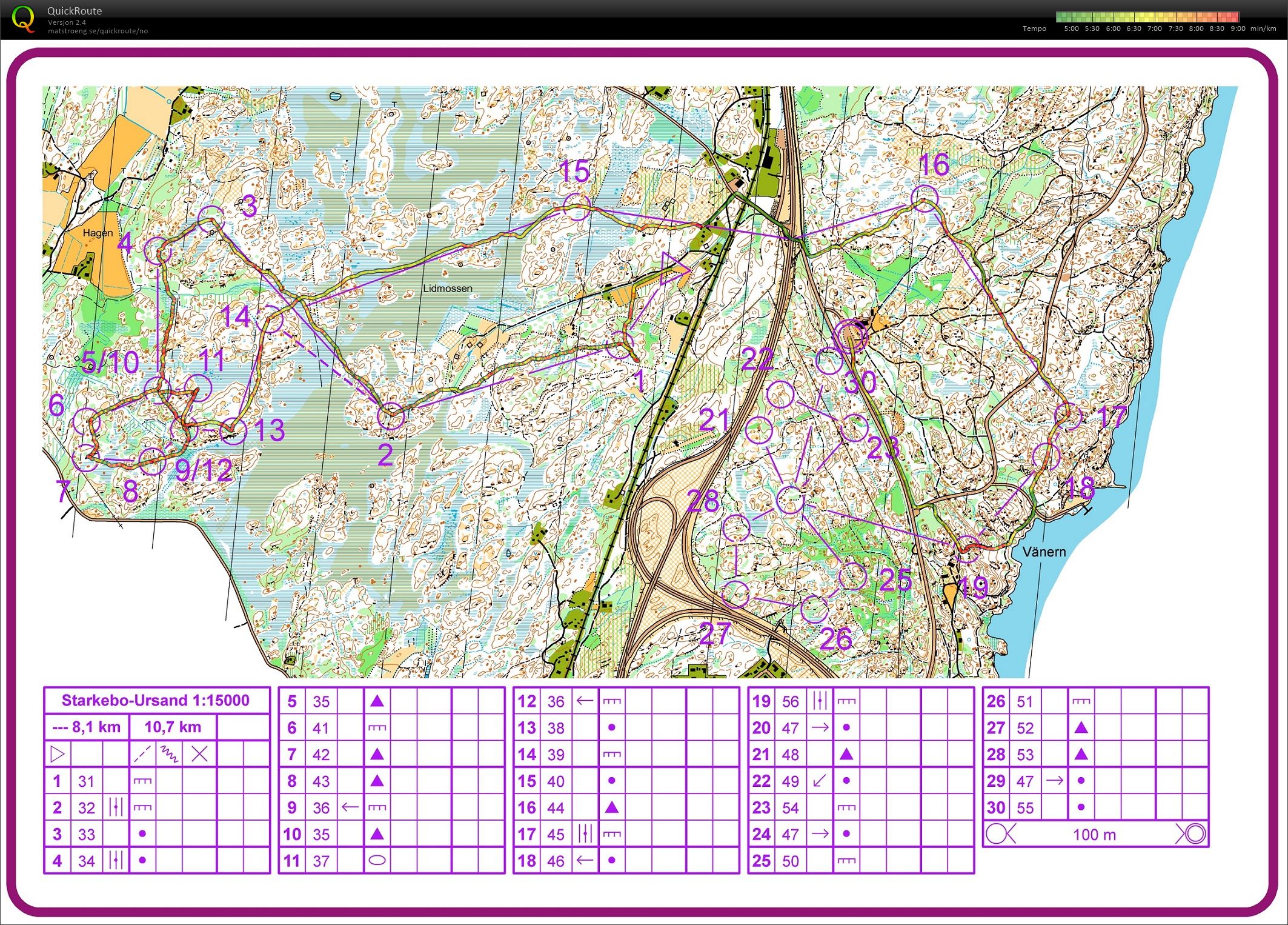
Task: Click control circle 27 near the motorway
Action: [x=735, y=594]
